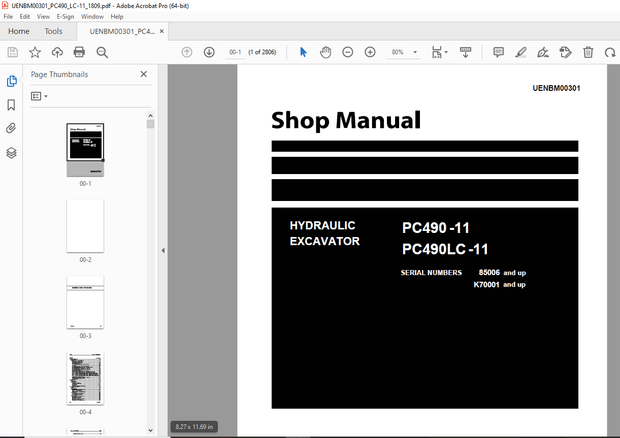Viewport: 620px width, 438px height.
Task: Click the page number input field
Action: click(235, 52)
